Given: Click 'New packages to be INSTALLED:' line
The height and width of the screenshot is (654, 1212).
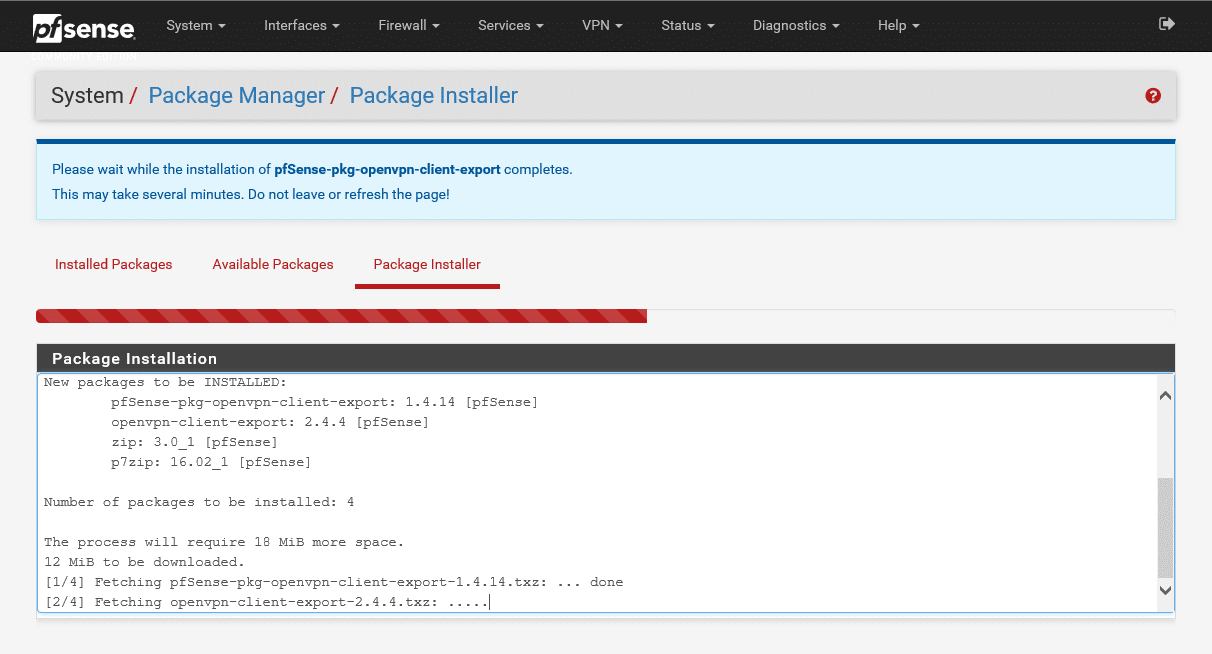Looking at the screenshot, I should tap(165, 382).
